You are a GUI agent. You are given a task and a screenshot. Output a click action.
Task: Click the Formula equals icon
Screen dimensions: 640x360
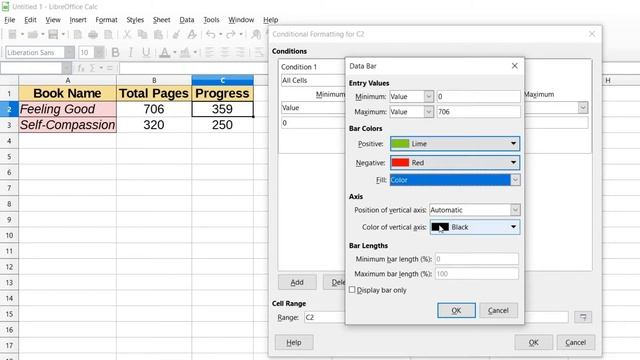[x=109, y=68]
